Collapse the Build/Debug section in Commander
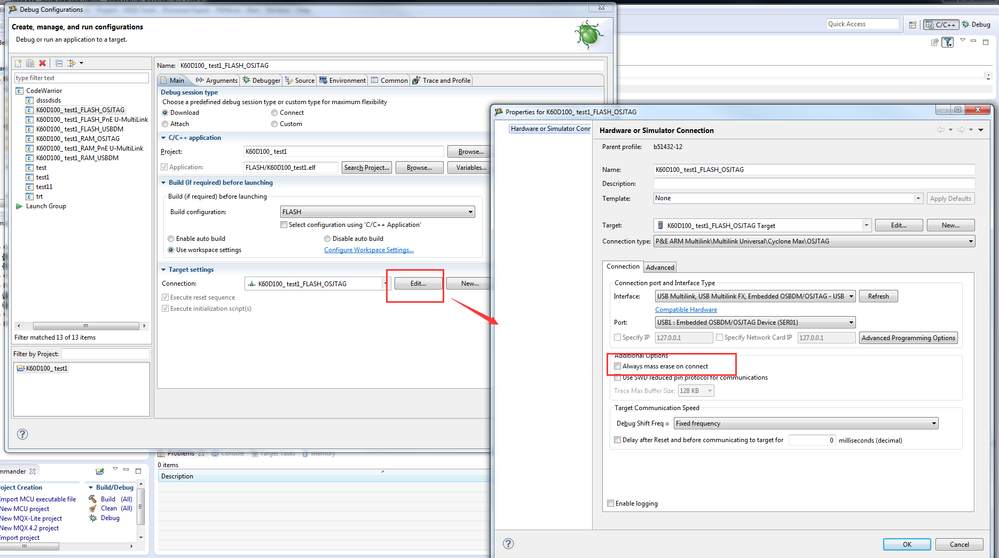 tap(90, 487)
